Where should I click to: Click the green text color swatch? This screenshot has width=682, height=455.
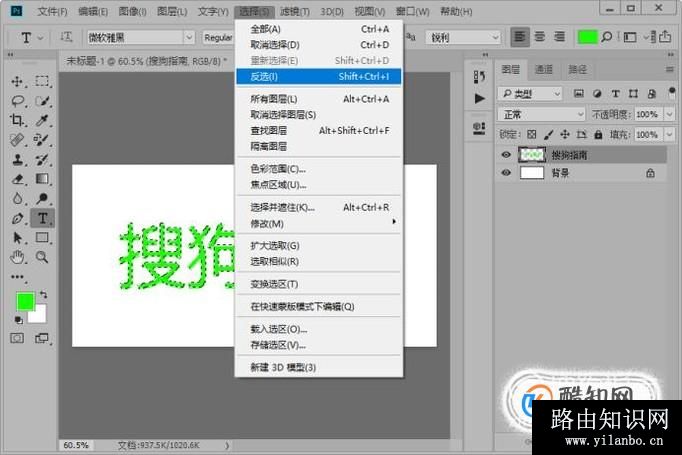(x=587, y=37)
